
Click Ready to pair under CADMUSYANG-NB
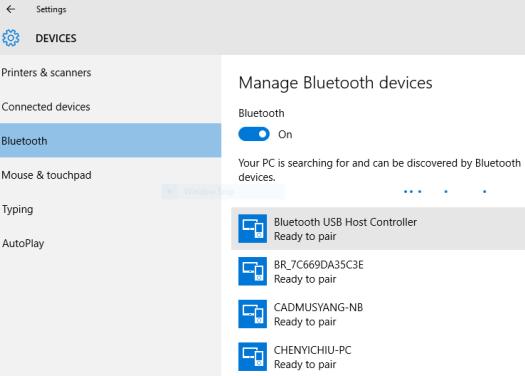click(x=305, y=322)
